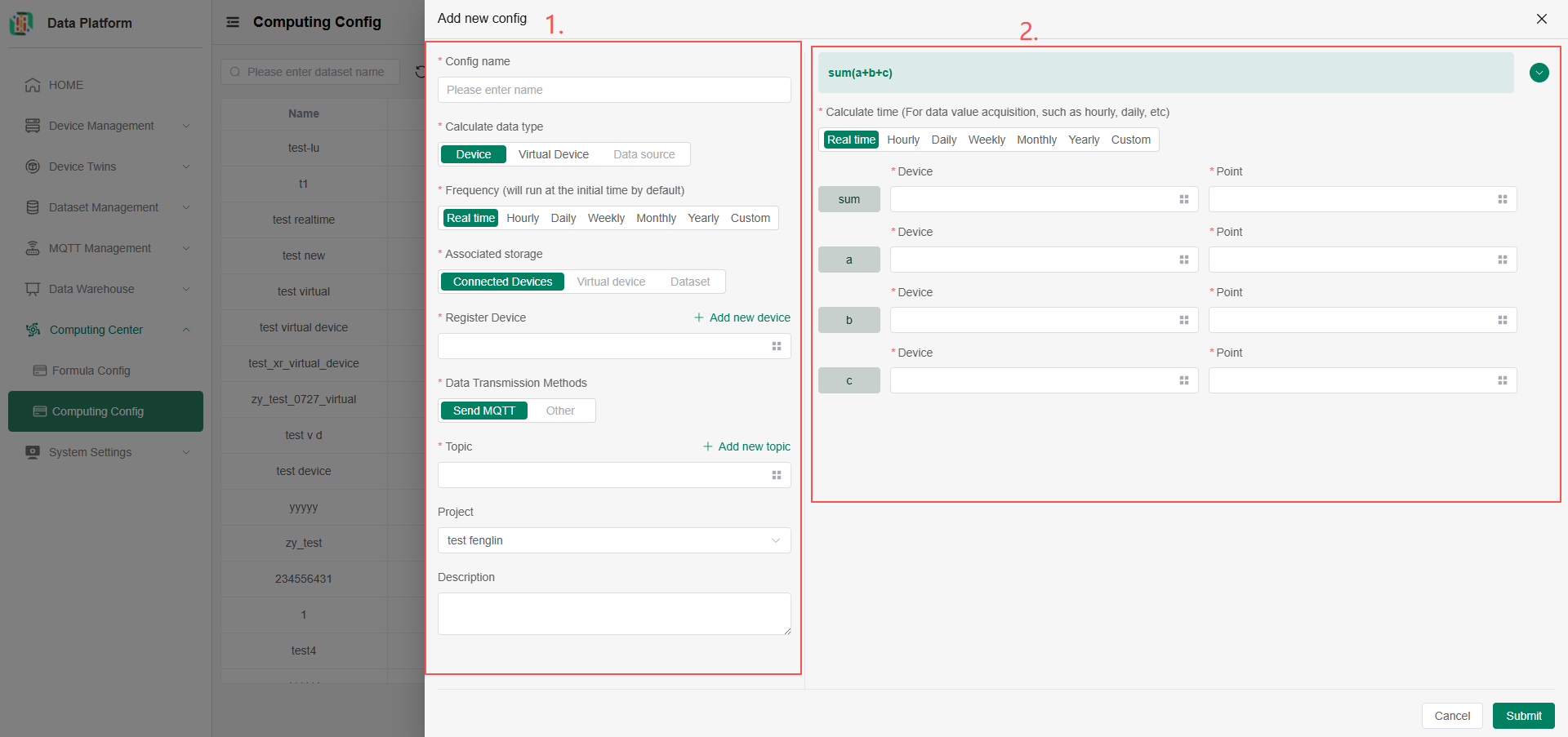Open Formula Config menu item
The width and height of the screenshot is (1568, 737).
pyautogui.click(x=91, y=371)
